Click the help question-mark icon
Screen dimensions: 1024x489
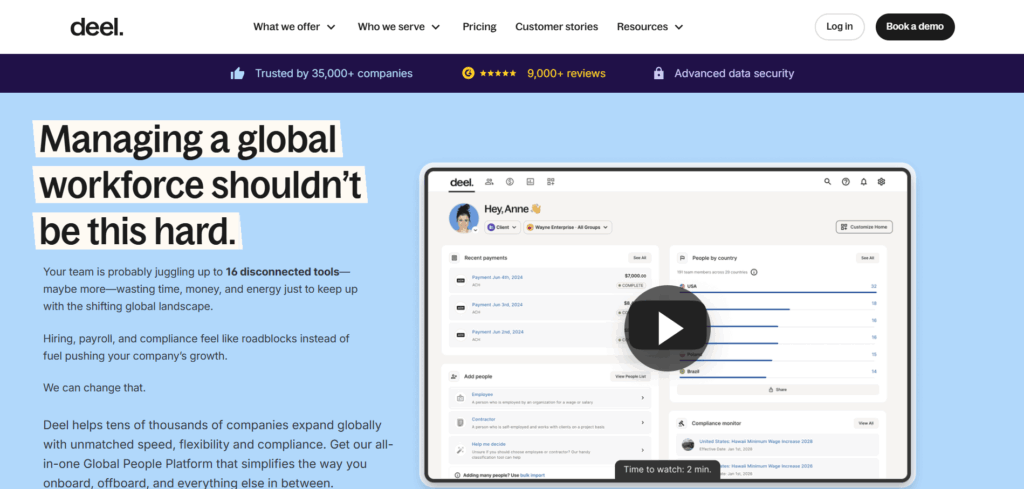point(846,181)
